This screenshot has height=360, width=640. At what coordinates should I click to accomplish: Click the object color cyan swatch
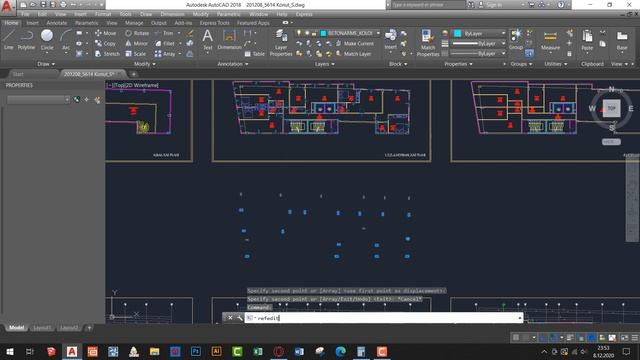(x=458, y=33)
